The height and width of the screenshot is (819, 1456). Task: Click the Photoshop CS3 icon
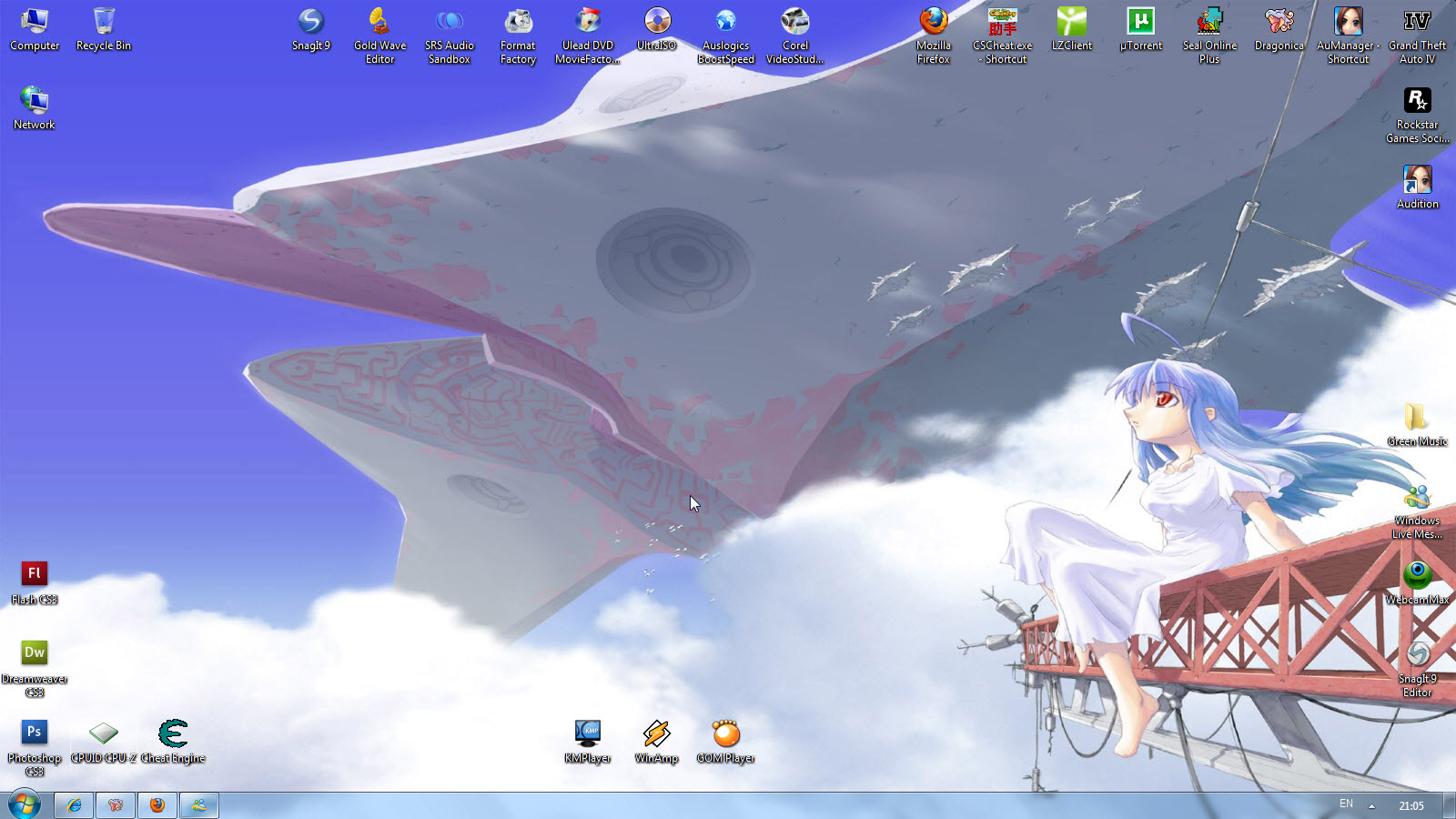click(x=35, y=748)
